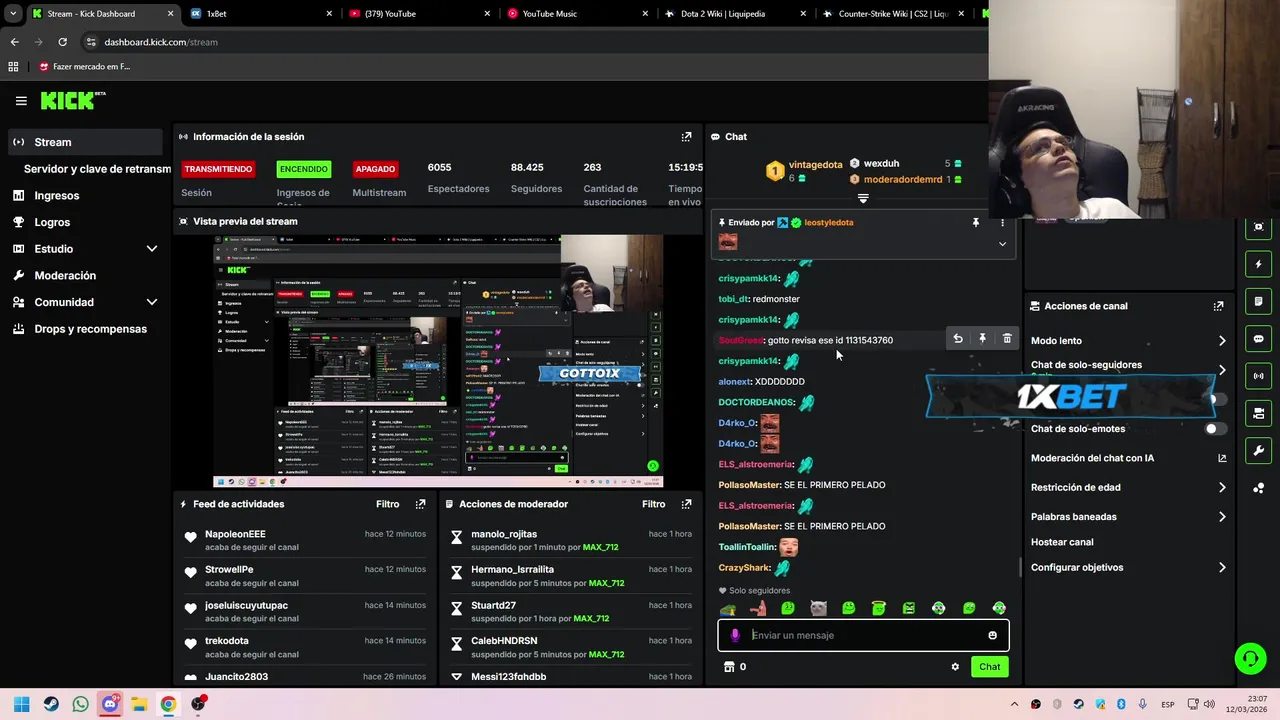Click username vintagedota in chat leaderboard
The image size is (1280, 720).
click(x=815, y=165)
